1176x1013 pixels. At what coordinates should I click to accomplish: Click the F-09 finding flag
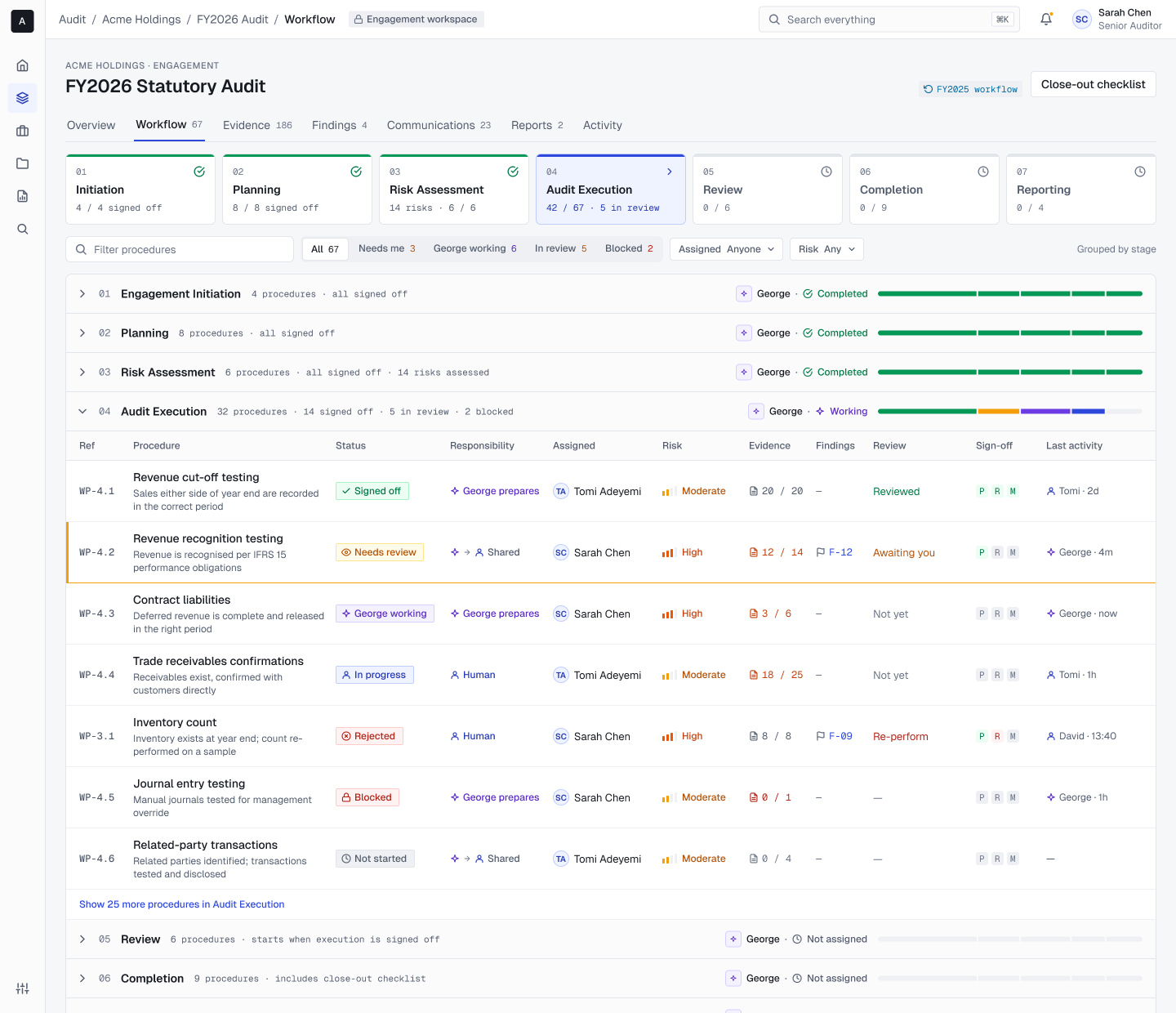835,736
